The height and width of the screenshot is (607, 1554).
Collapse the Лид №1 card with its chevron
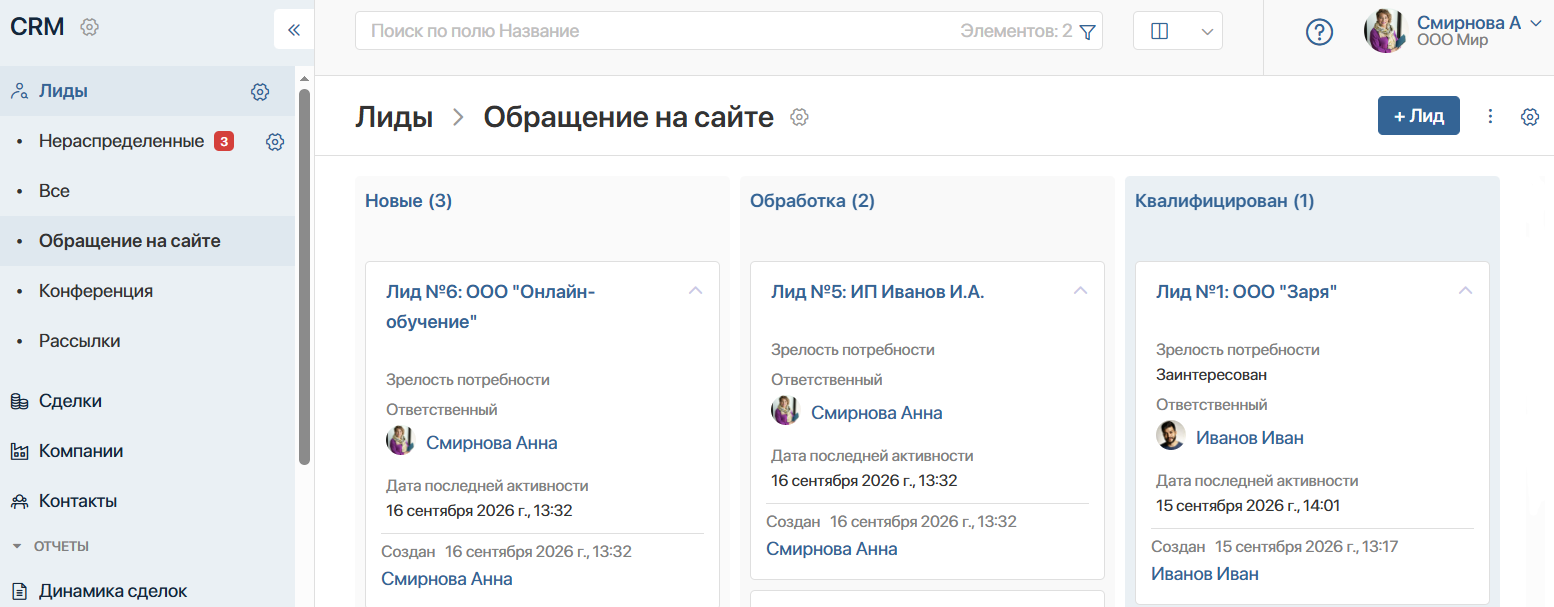[x=1465, y=291]
